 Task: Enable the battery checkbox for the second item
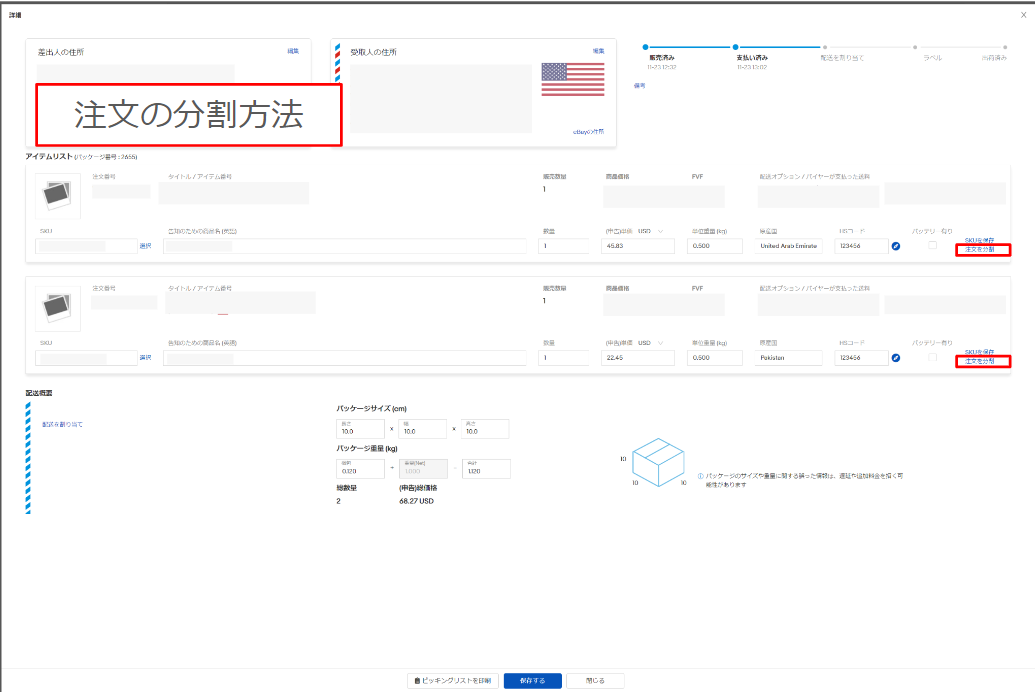(x=932, y=358)
